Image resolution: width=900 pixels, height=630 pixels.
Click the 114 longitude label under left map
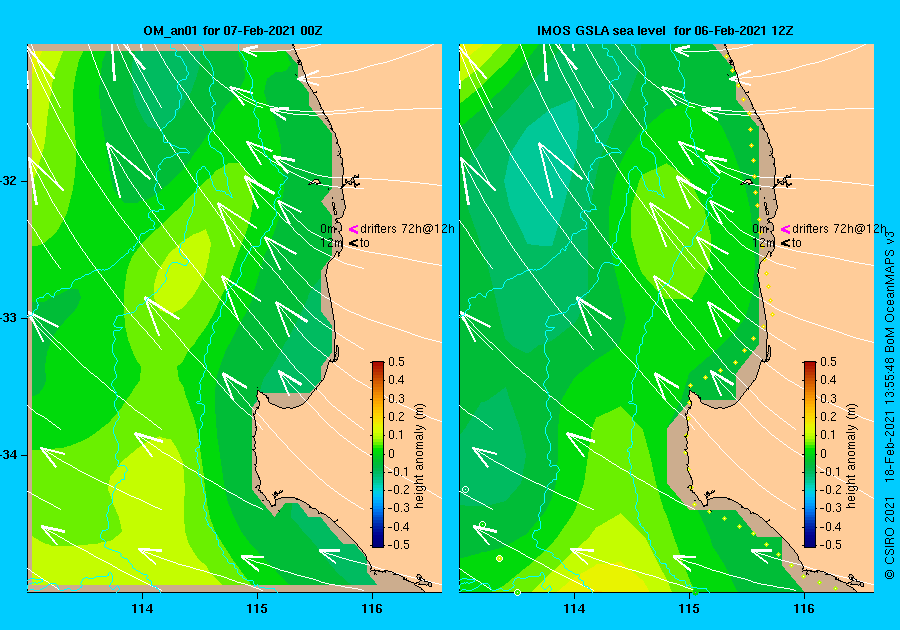click(142, 609)
